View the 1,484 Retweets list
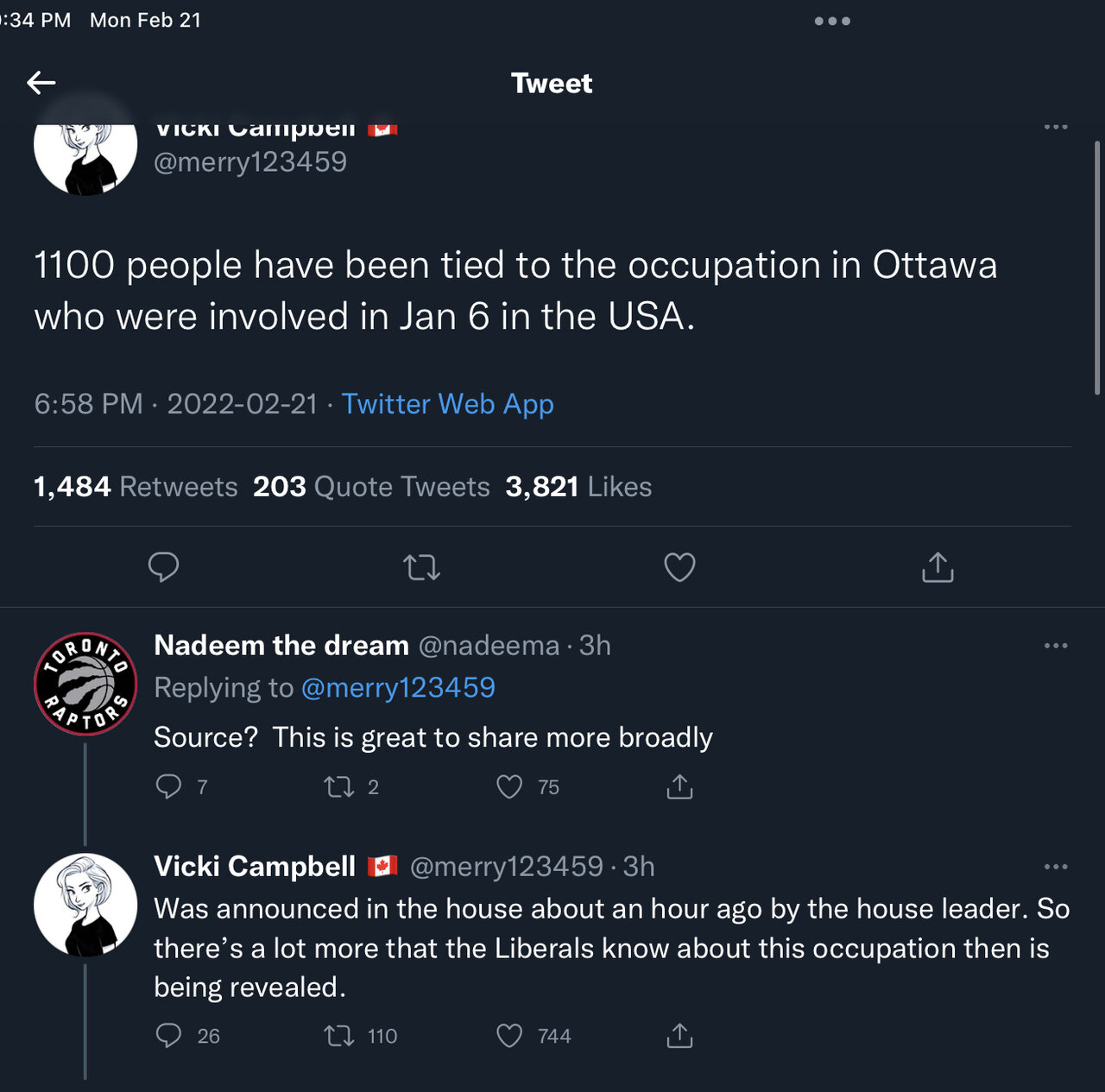1105x1092 pixels. pyautogui.click(x=136, y=487)
